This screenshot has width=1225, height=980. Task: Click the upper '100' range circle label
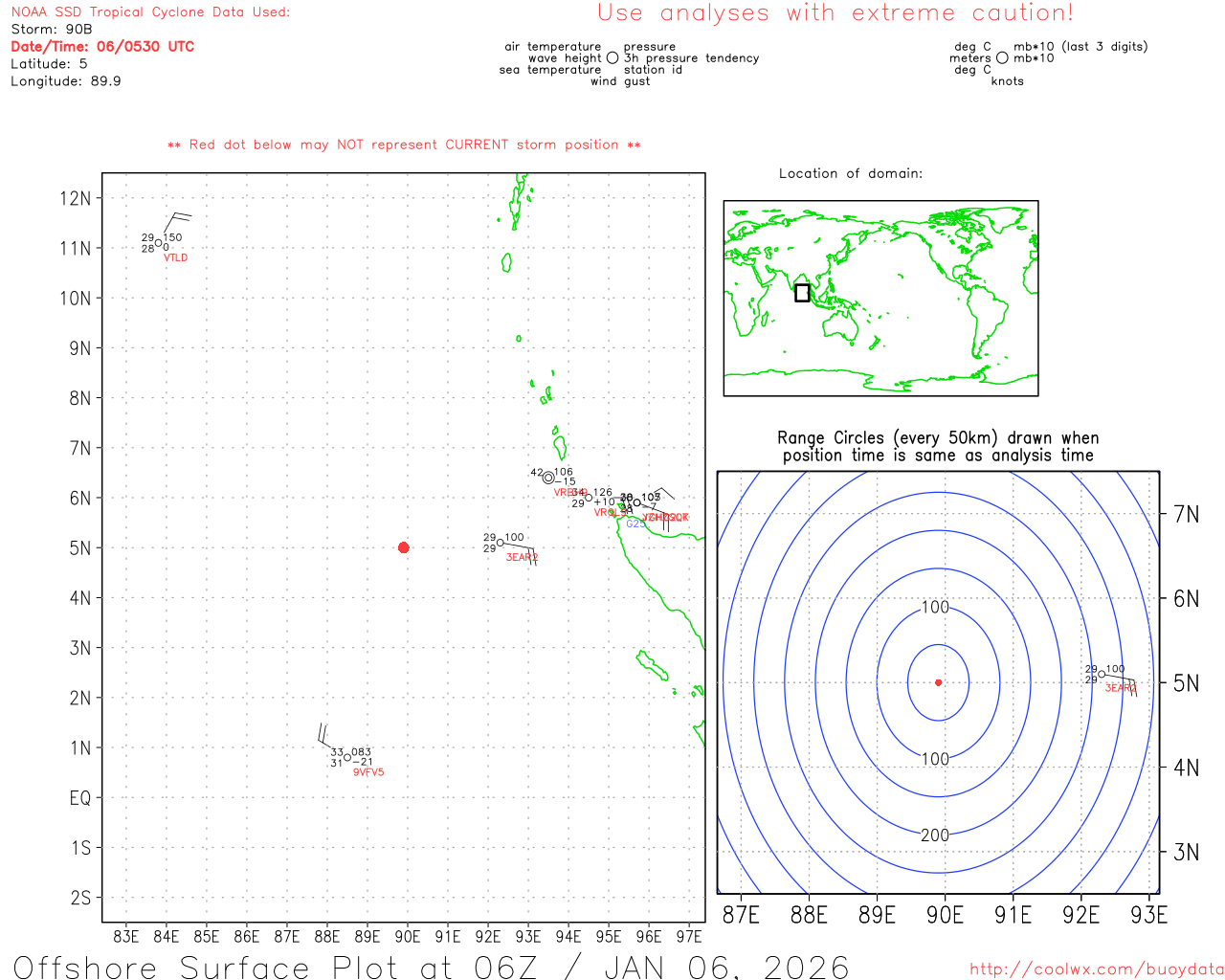click(935, 608)
